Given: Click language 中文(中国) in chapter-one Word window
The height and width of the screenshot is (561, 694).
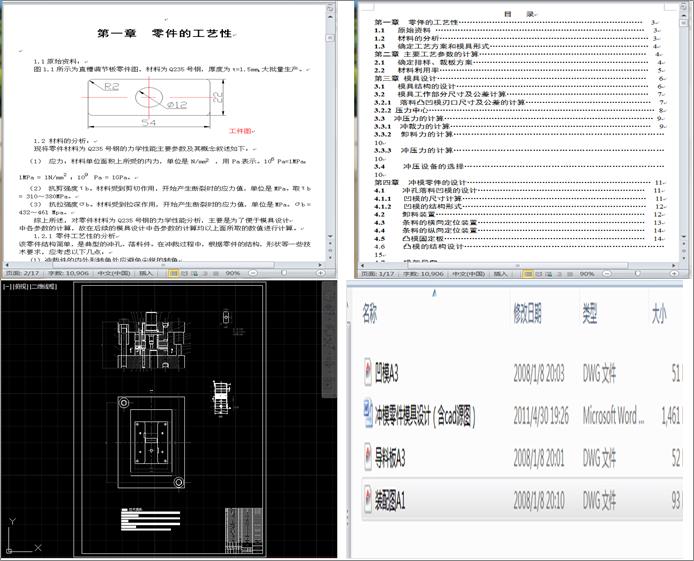Looking at the screenshot, I should 114,273.
